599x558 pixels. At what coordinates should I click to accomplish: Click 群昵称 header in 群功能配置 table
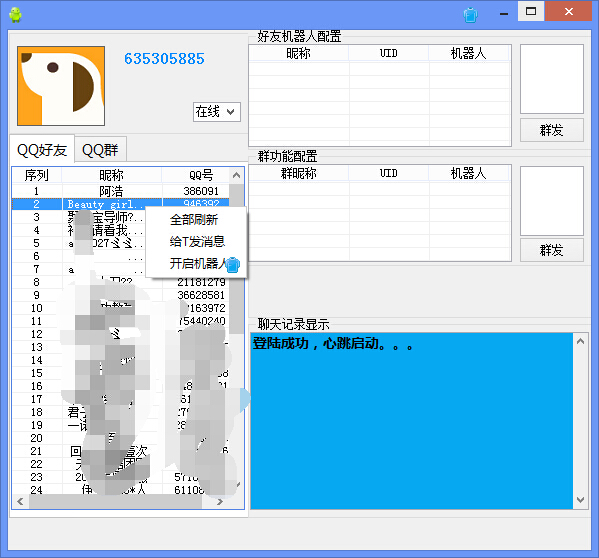pos(299,173)
